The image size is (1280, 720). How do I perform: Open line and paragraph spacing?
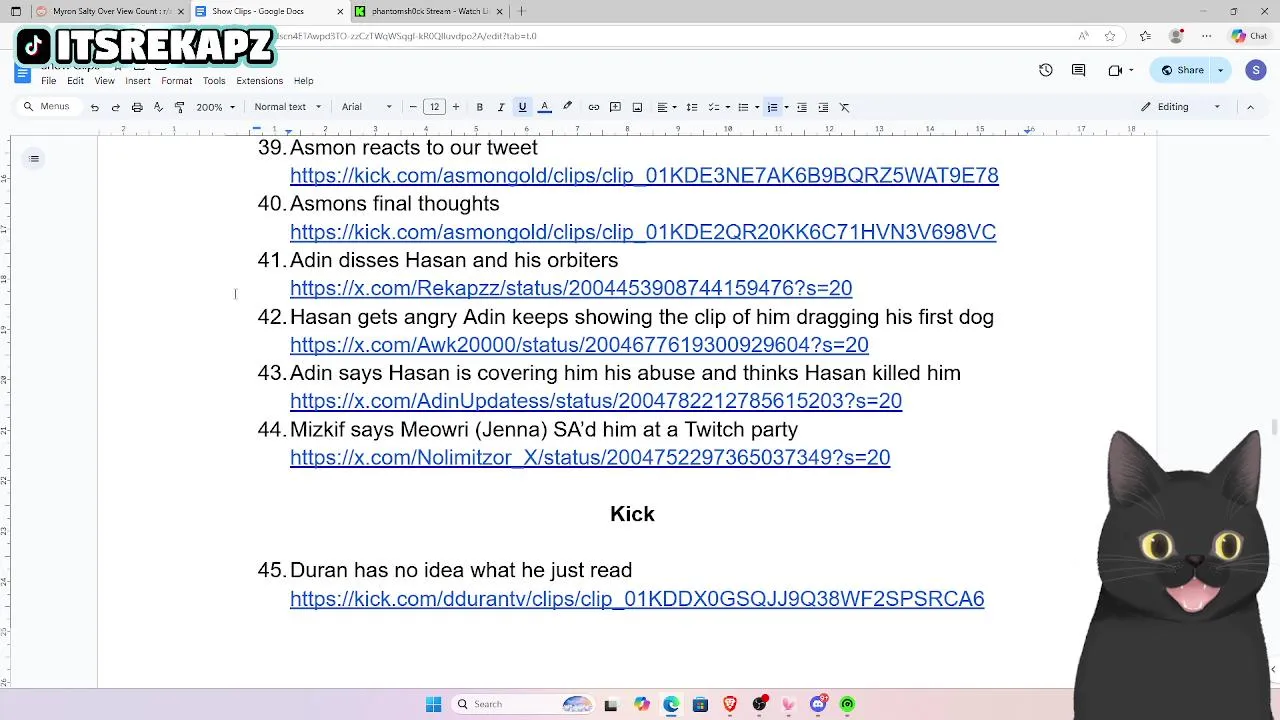692,107
